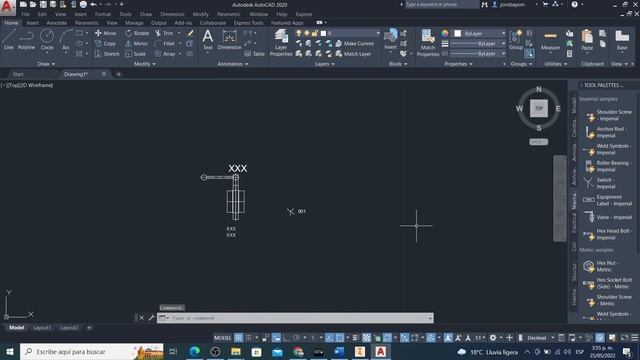
Task: Click the Group tool
Action: point(516,40)
